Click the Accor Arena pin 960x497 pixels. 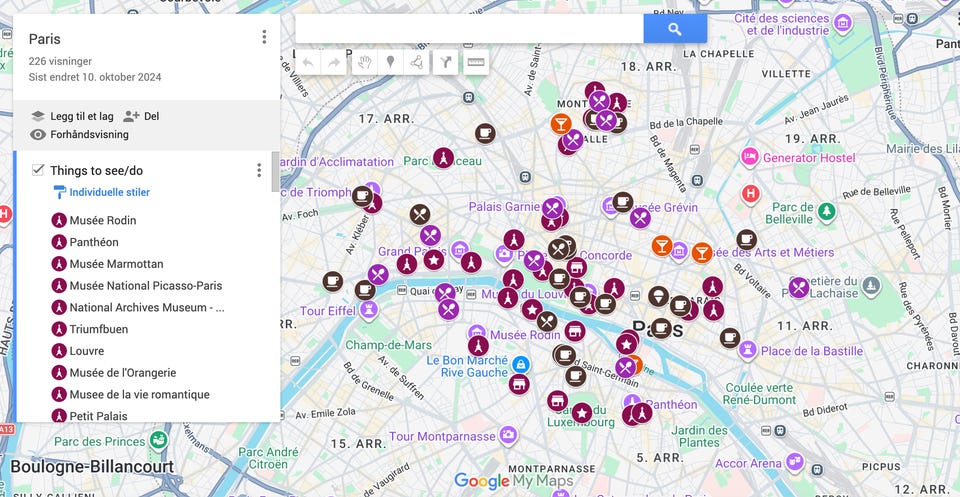tap(795, 463)
